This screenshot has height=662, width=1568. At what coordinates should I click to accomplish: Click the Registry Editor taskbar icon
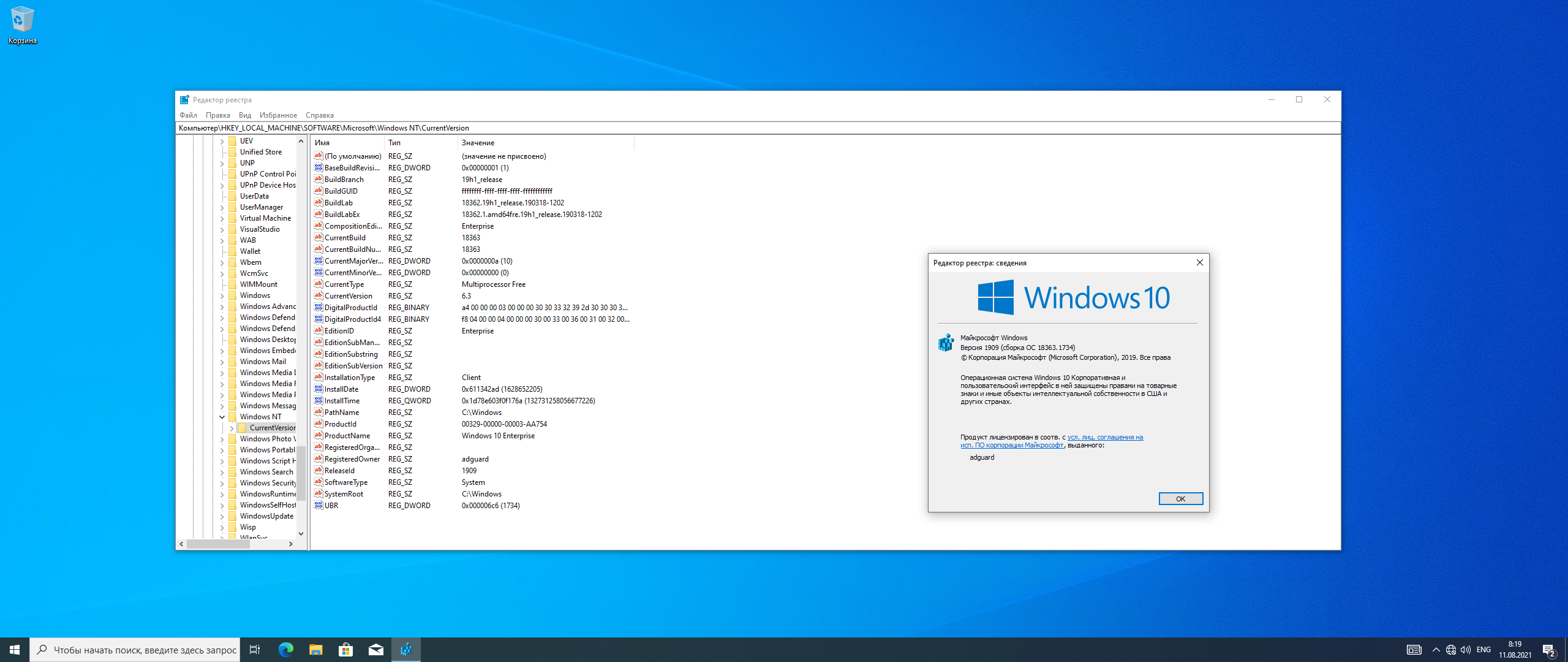tap(406, 650)
